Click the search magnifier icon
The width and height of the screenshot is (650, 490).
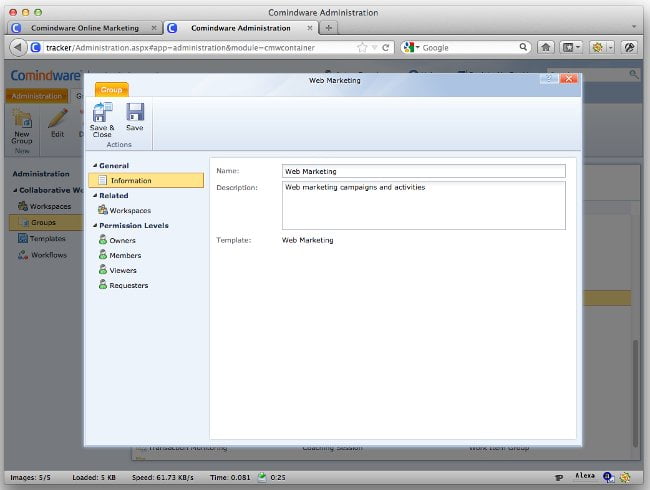[524, 47]
